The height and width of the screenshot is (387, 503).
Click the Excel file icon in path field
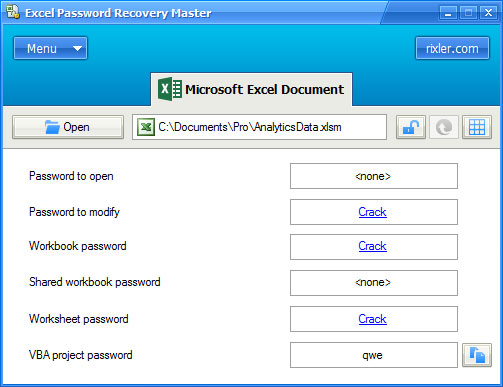click(x=146, y=127)
